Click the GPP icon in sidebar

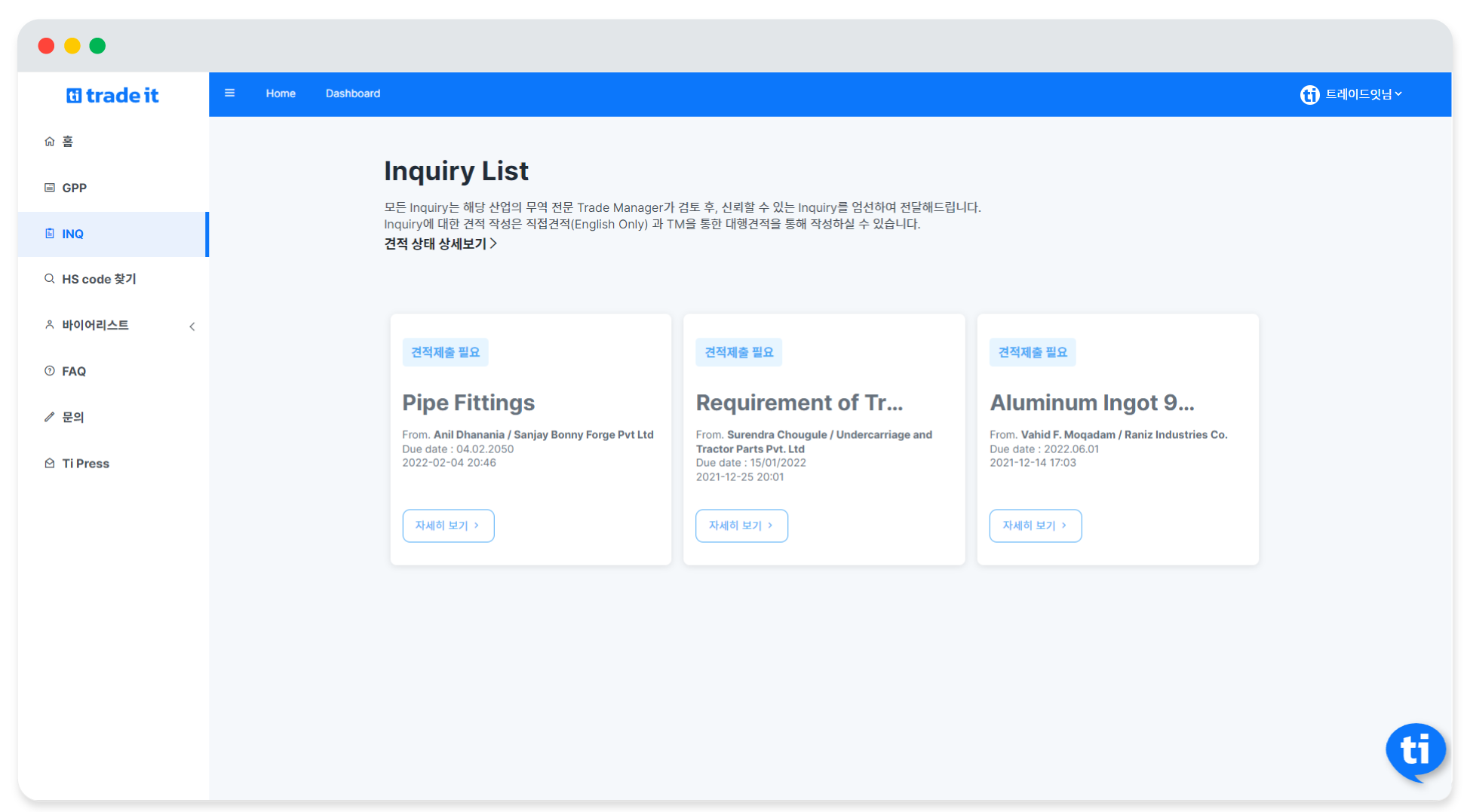[x=50, y=188]
